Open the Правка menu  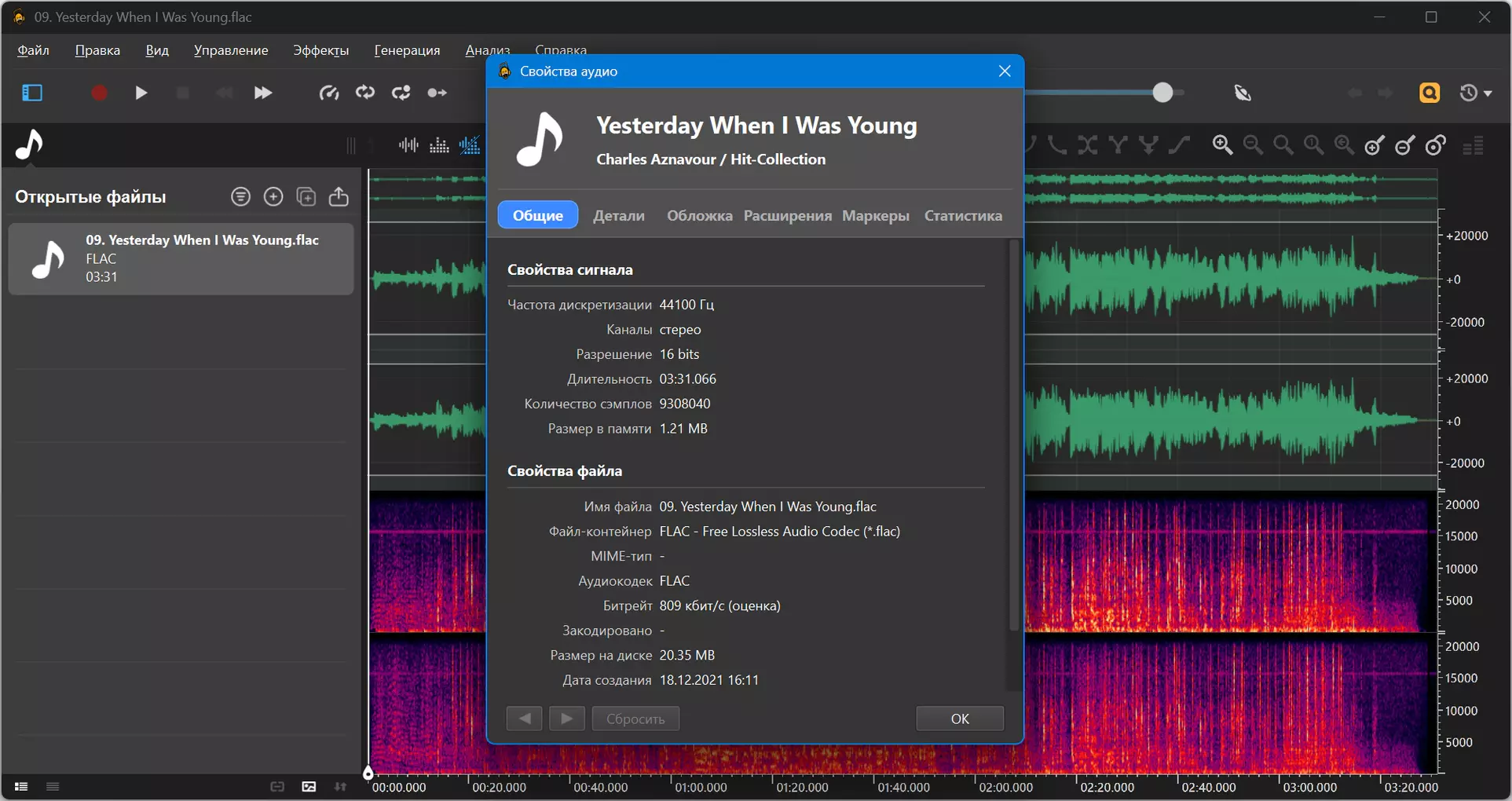click(x=97, y=50)
